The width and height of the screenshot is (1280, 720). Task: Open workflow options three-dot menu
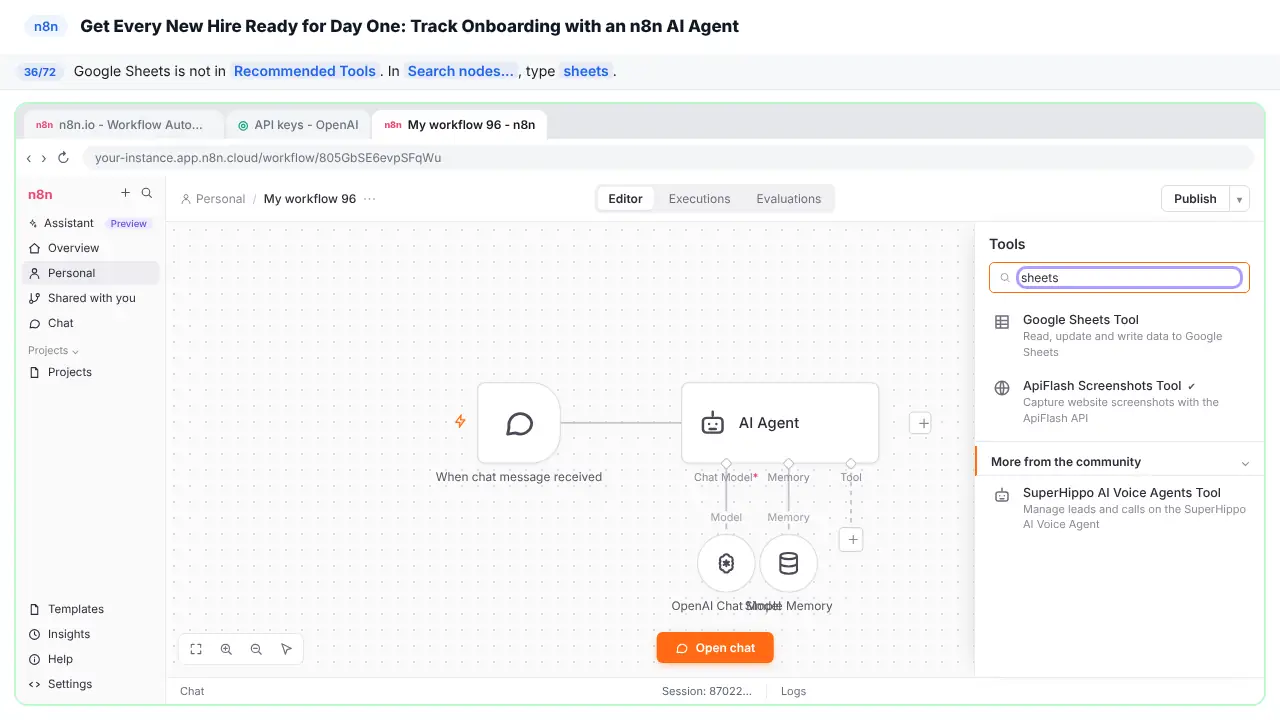click(370, 199)
